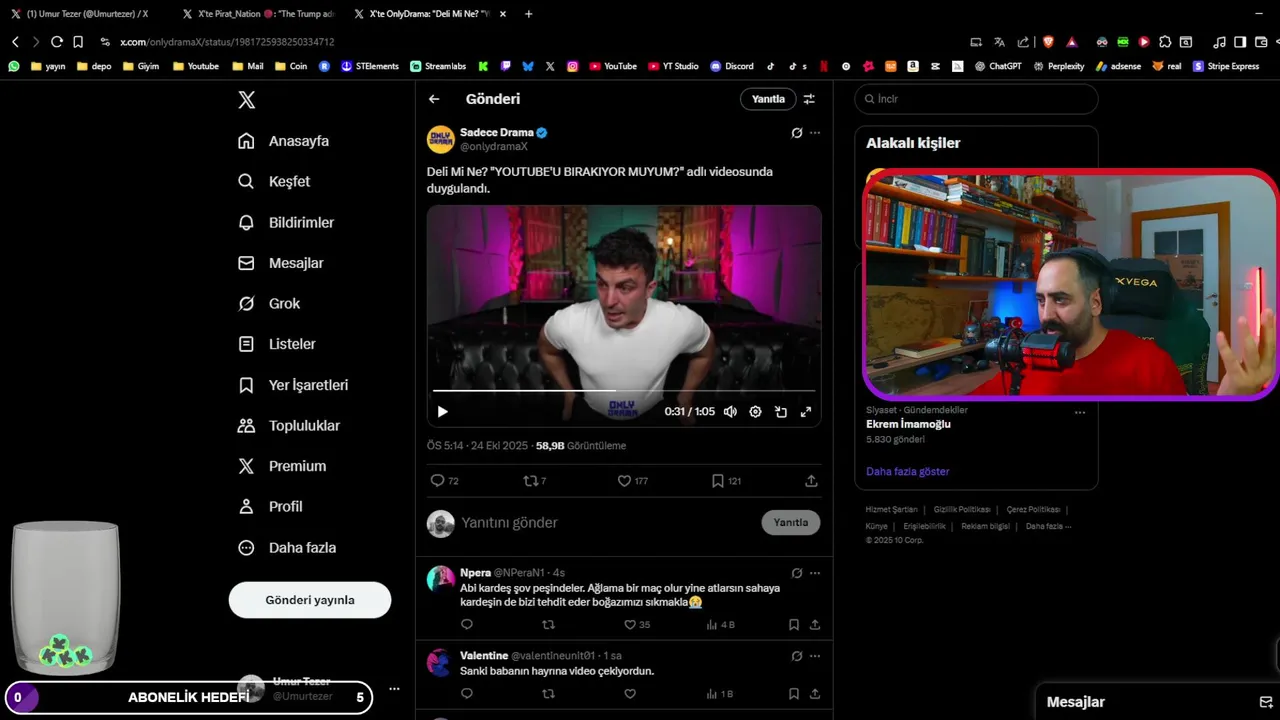Click the Gönderi yayınla button
Image resolution: width=1280 pixels, height=720 pixels.
(x=310, y=600)
